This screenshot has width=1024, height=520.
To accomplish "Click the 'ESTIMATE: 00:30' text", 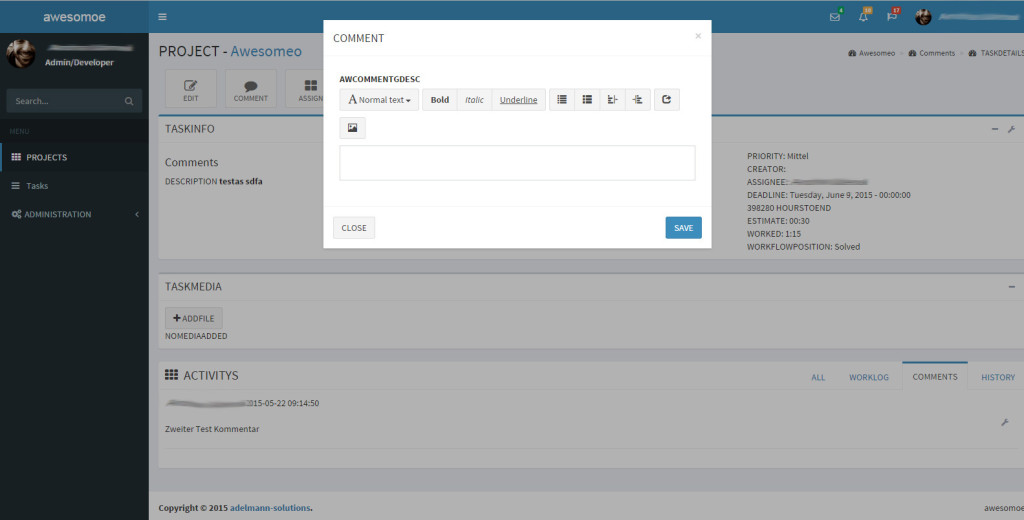I will coord(778,221).
